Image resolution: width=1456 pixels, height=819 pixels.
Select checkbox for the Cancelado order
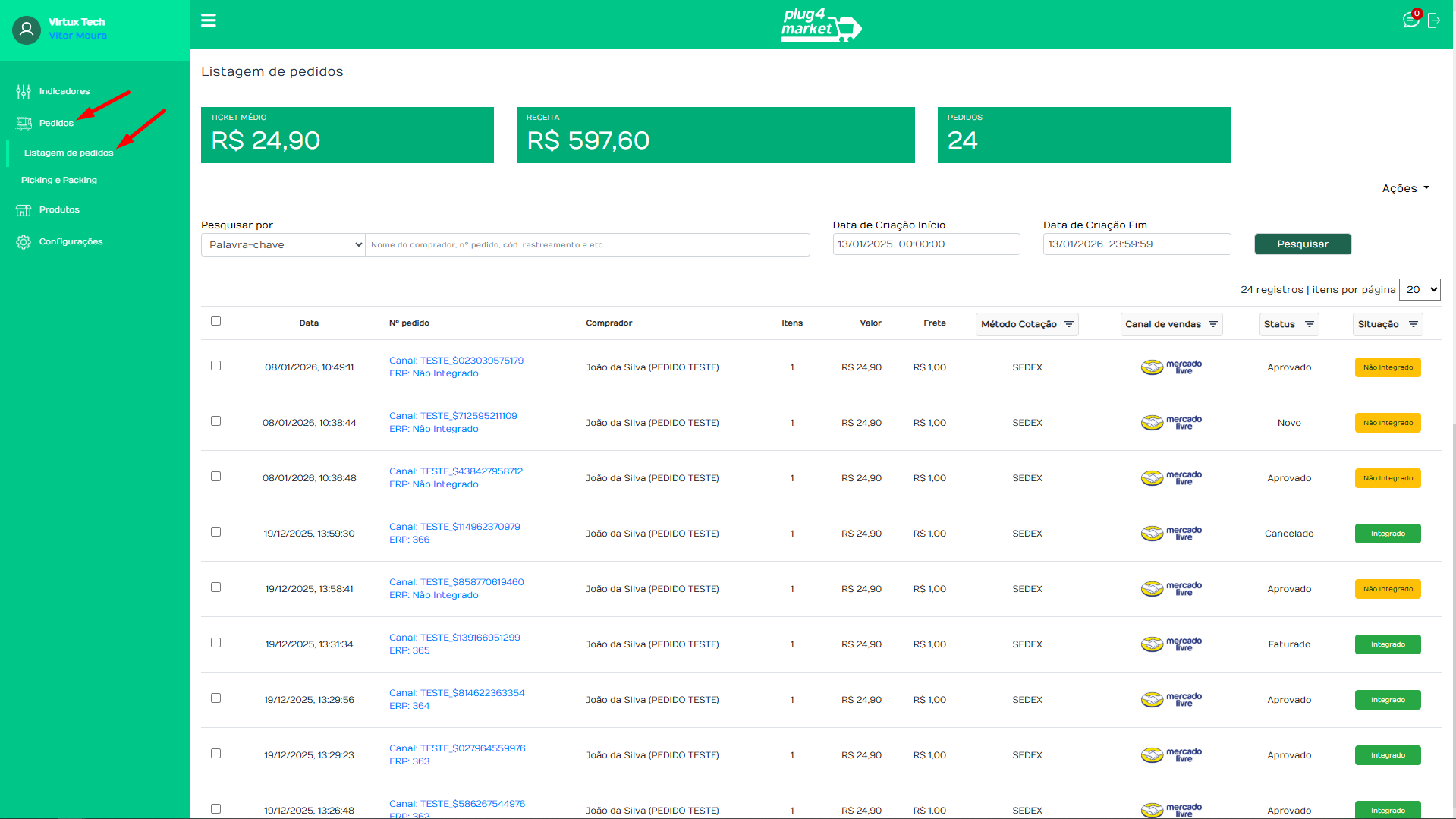click(216, 532)
